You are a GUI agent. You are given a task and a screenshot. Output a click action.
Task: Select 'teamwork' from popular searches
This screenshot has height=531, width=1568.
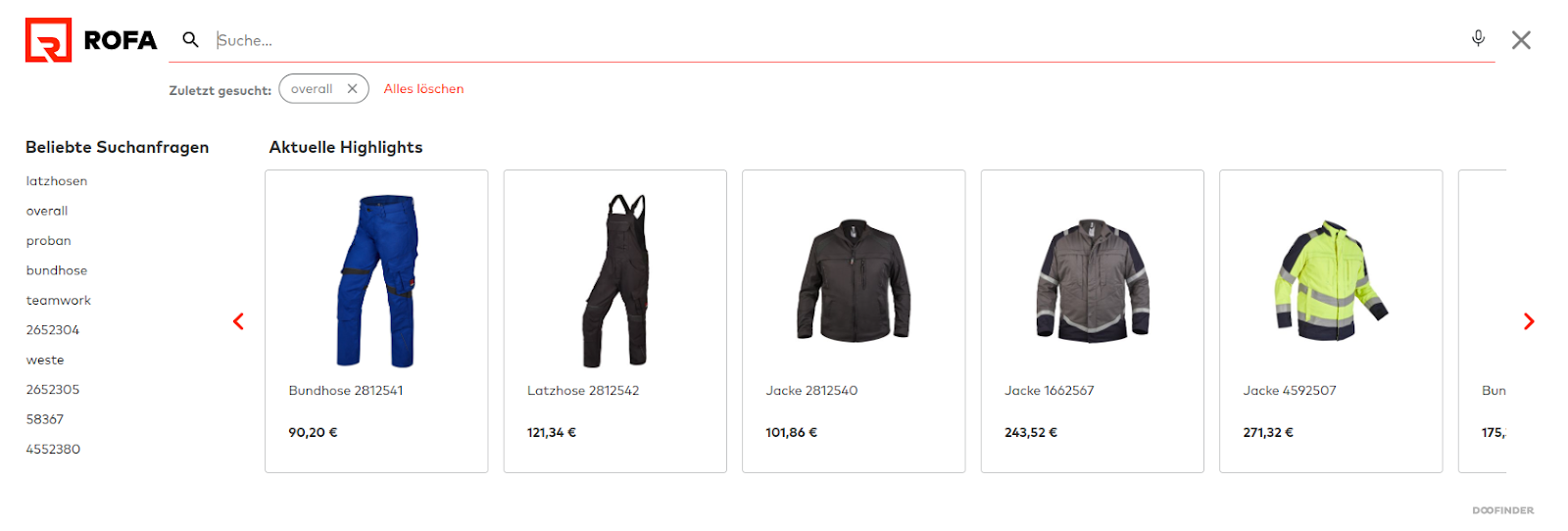[x=59, y=301]
